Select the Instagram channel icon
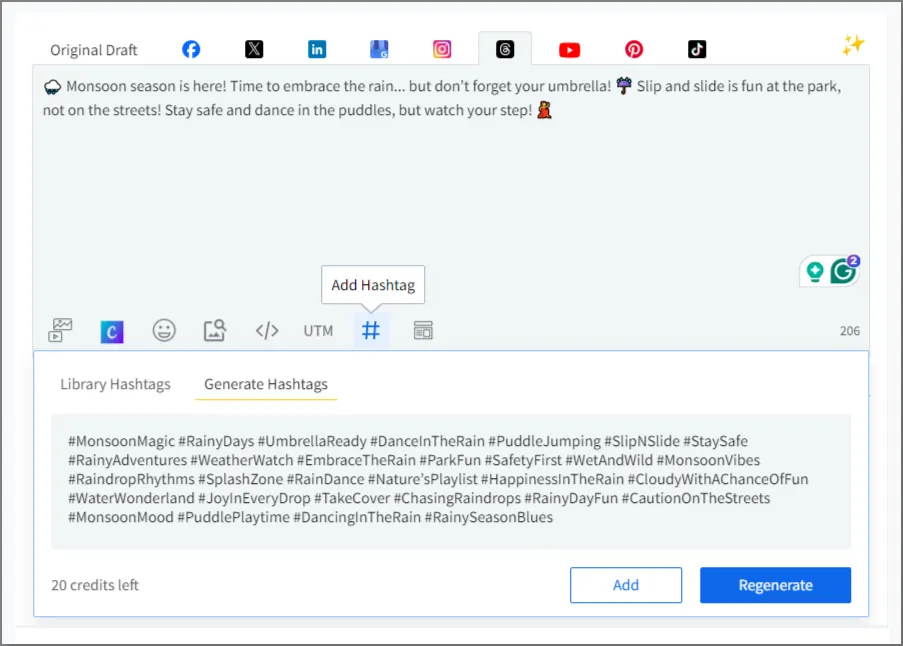Viewport: 903px width, 646px height. pos(441,48)
